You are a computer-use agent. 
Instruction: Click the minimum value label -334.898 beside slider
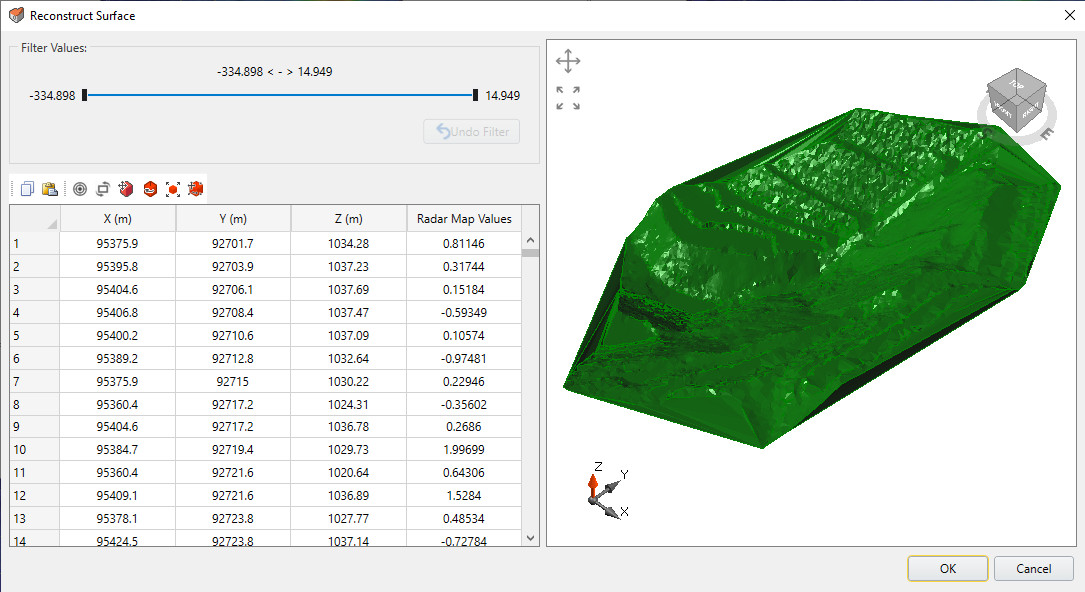(52, 95)
